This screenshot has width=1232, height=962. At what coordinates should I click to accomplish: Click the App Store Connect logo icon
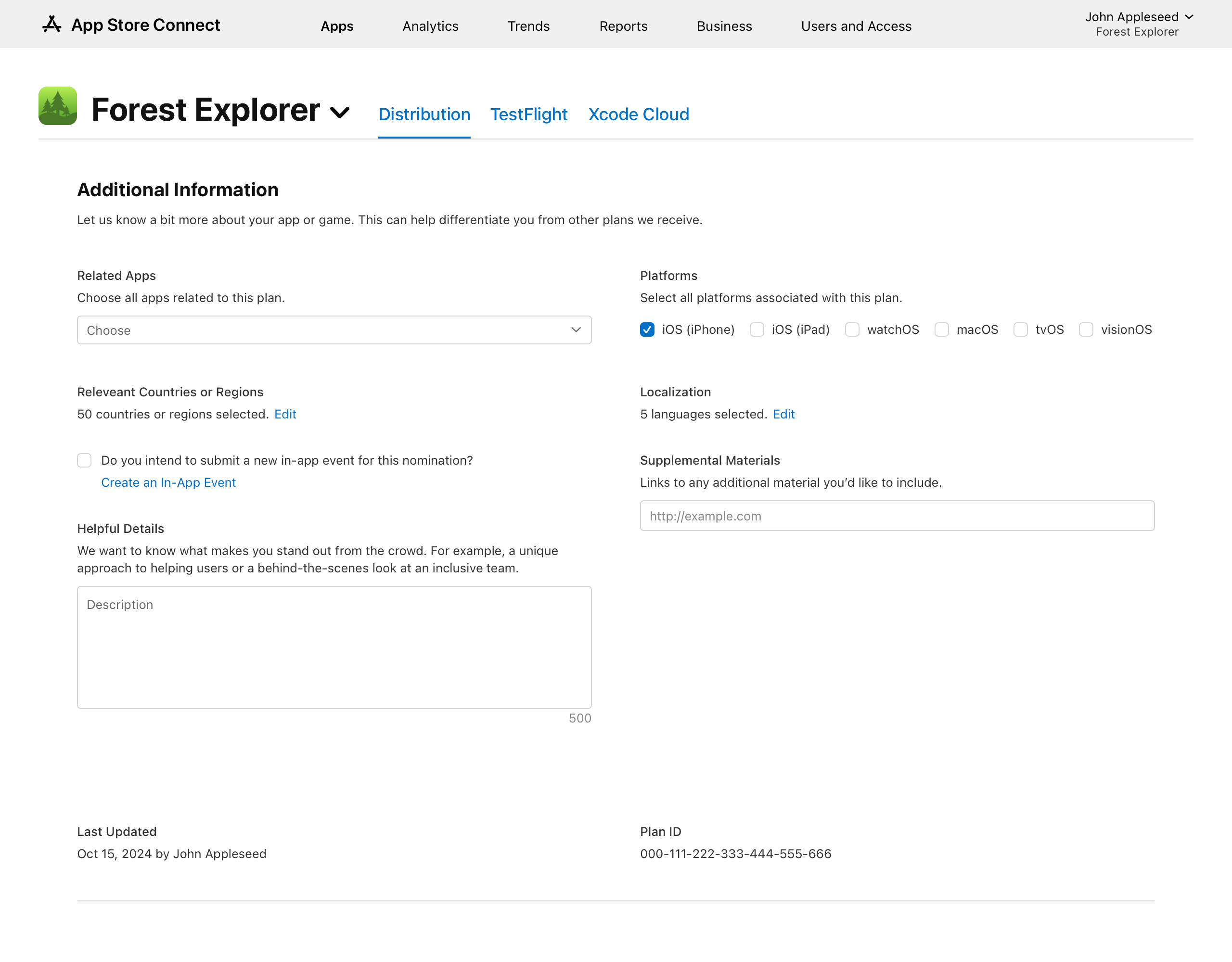coord(51,24)
